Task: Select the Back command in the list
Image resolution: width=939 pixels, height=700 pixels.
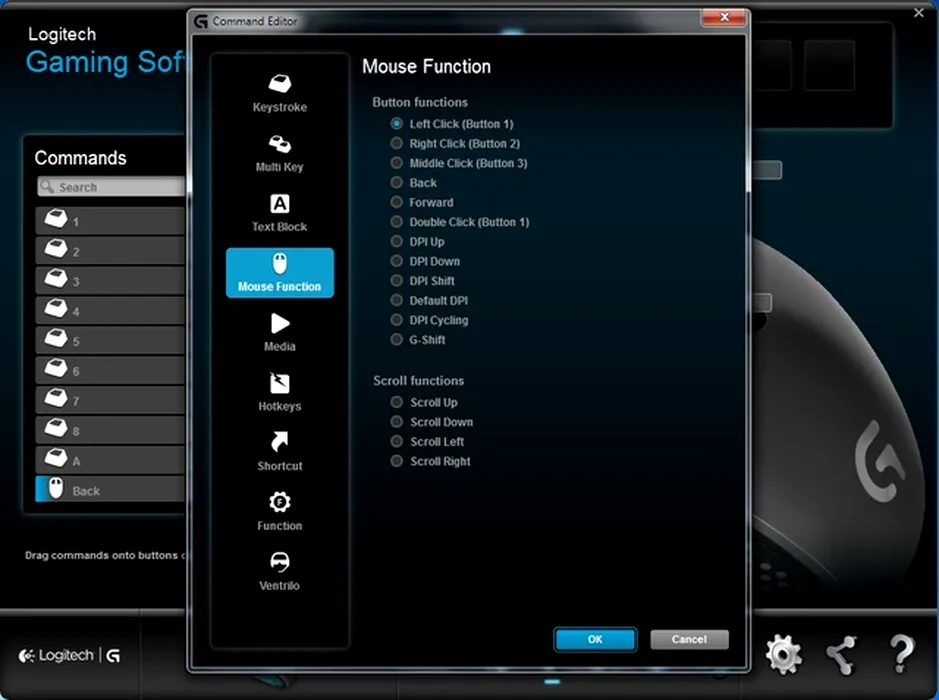Action: (x=110, y=490)
